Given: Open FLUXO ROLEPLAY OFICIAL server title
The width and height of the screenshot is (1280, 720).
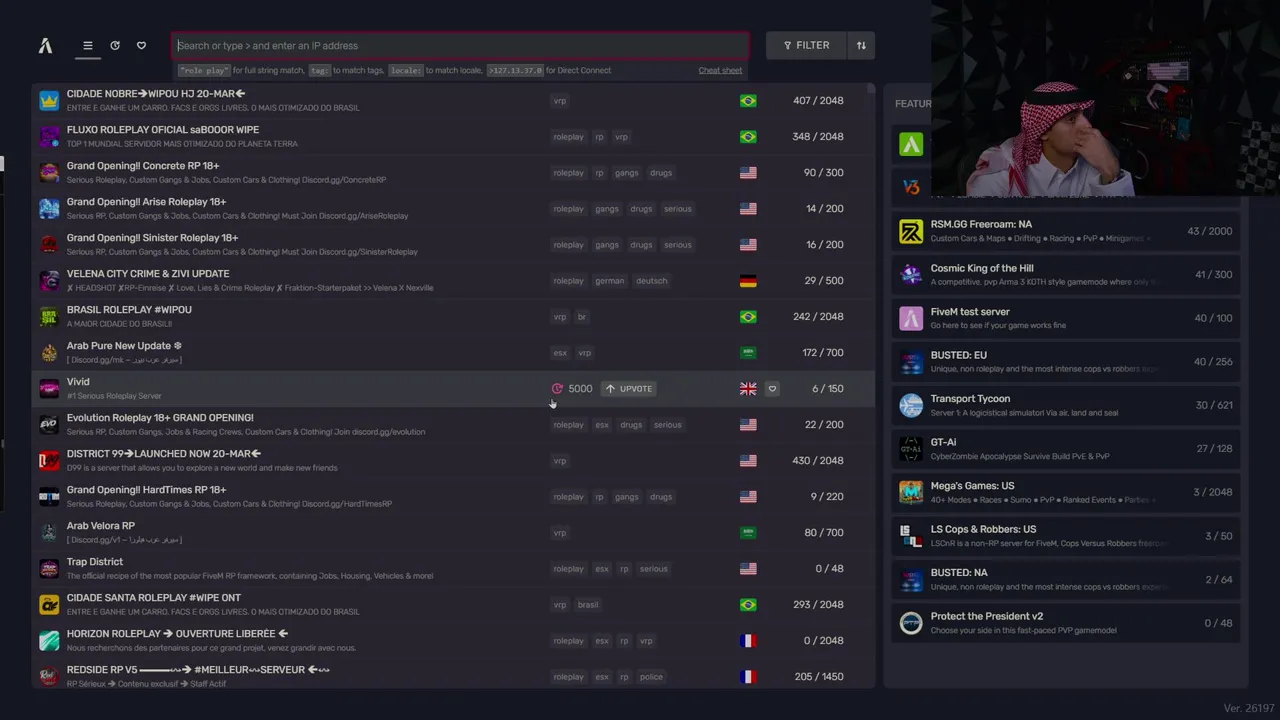Looking at the screenshot, I should point(163,130).
